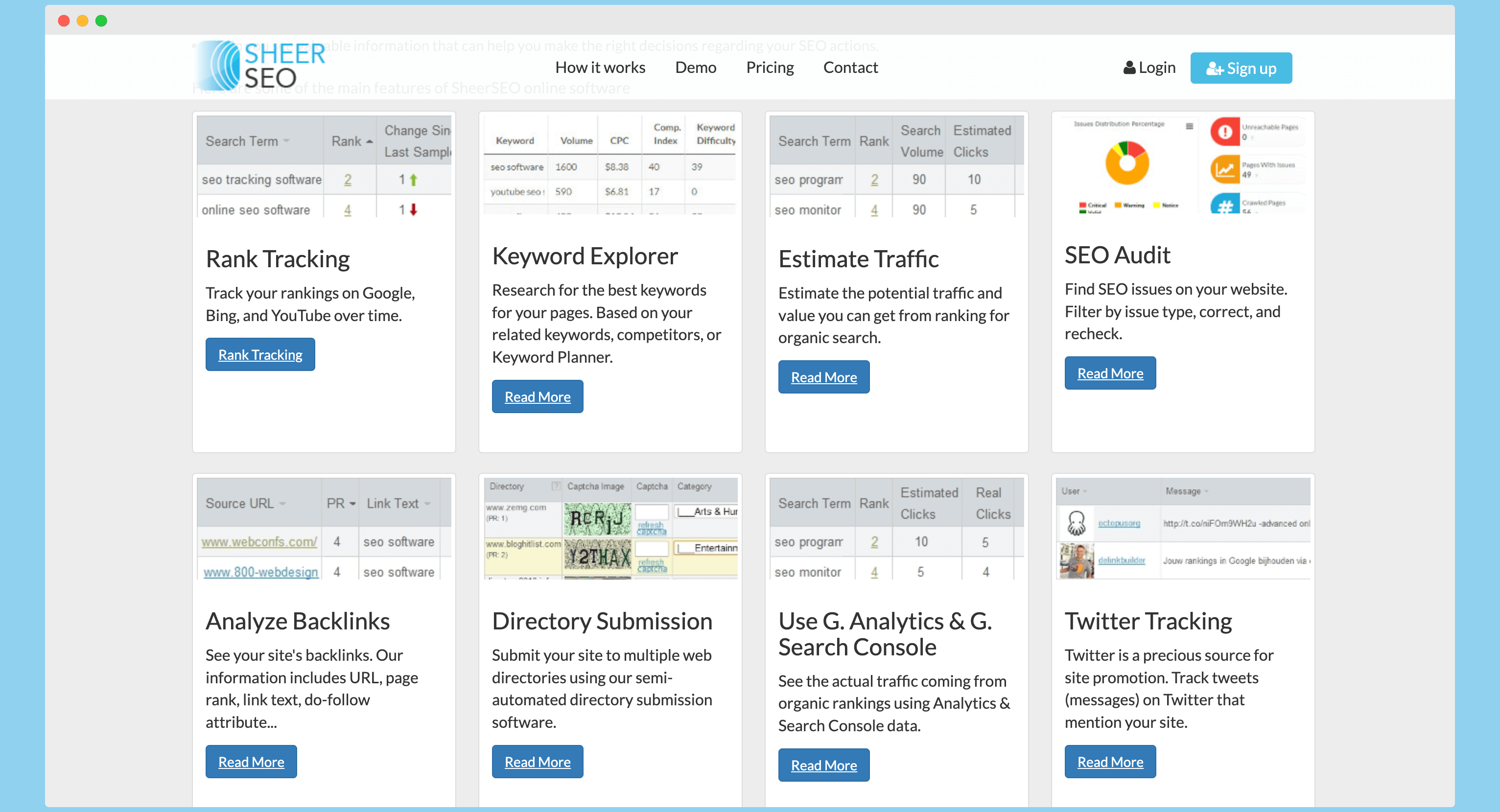The image size is (1500, 812).
Task: Select the Demo navigation tab
Action: [695, 67]
